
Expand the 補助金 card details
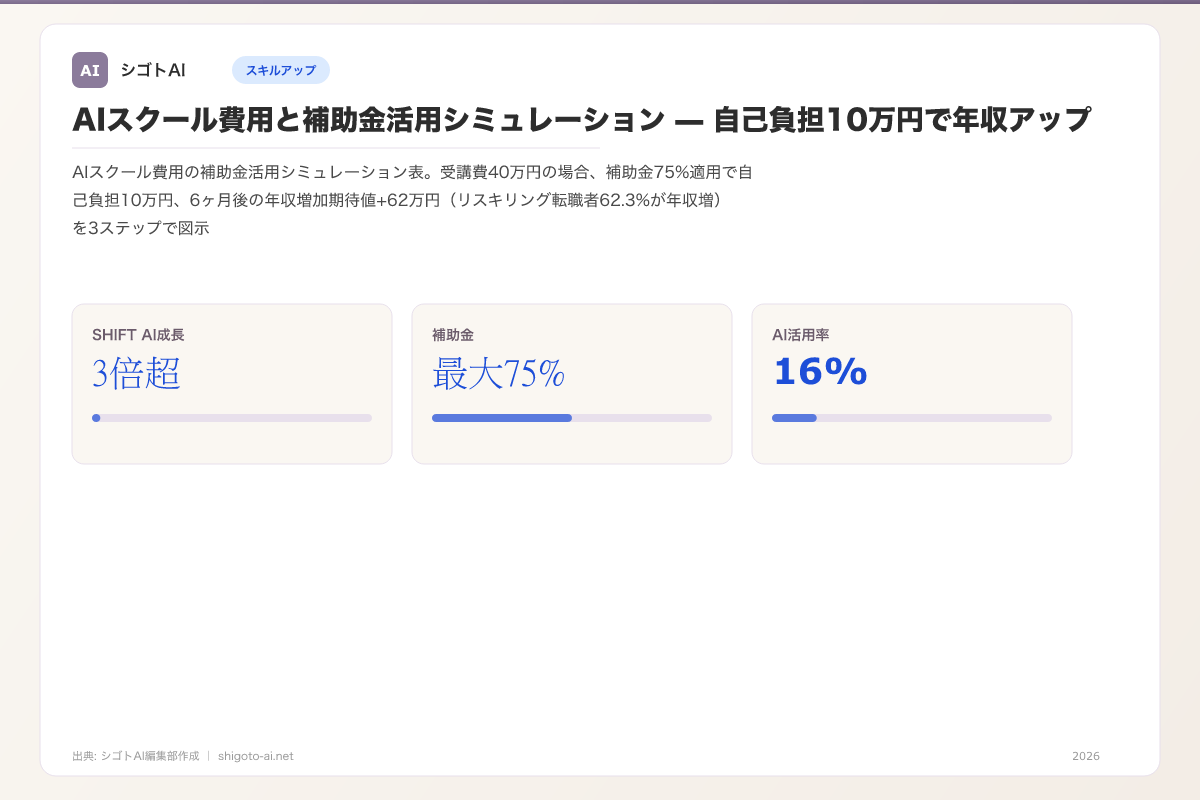pos(571,383)
